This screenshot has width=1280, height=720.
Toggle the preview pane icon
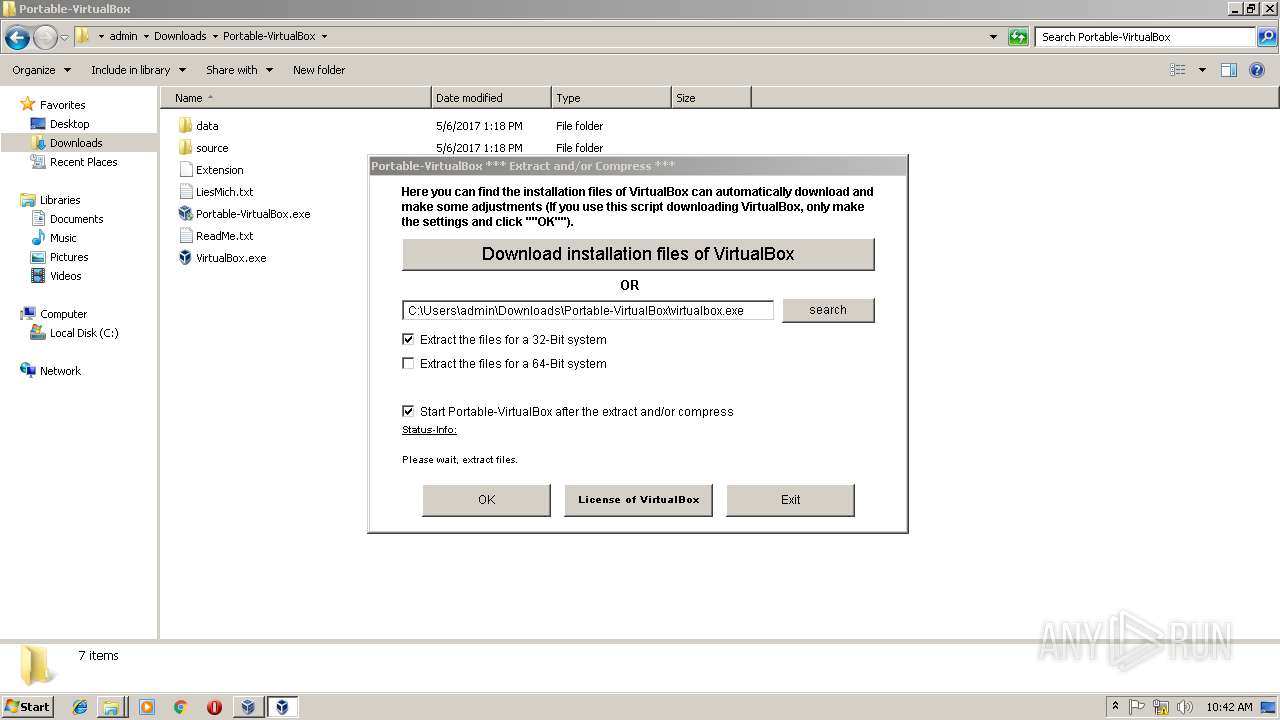1229,70
